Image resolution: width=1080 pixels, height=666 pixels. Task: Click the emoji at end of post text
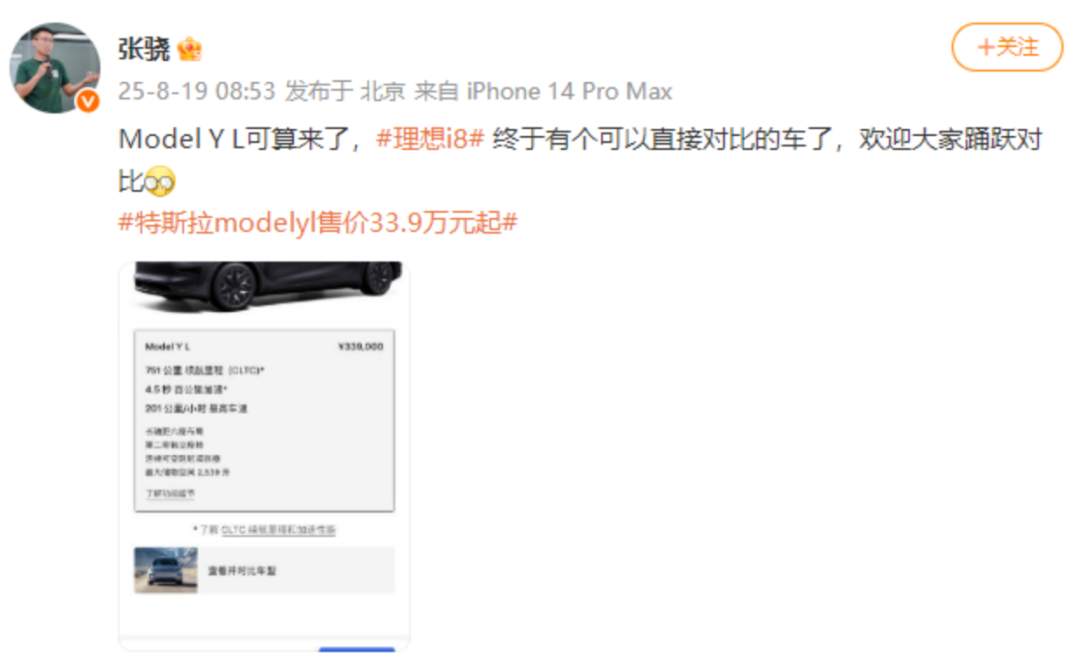(160, 181)
